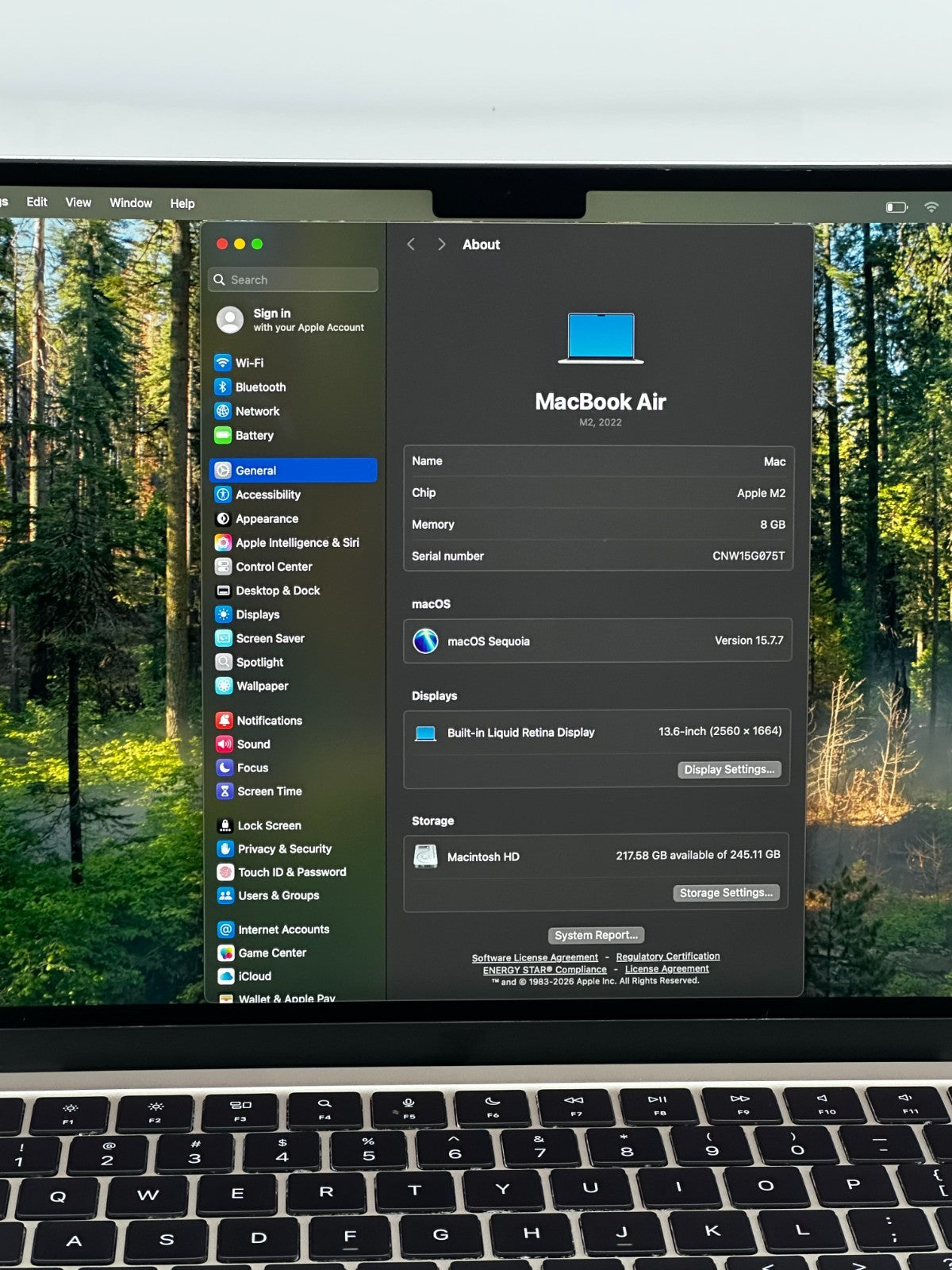
Task: Open the Game Center icon
Action: point(226,952)
